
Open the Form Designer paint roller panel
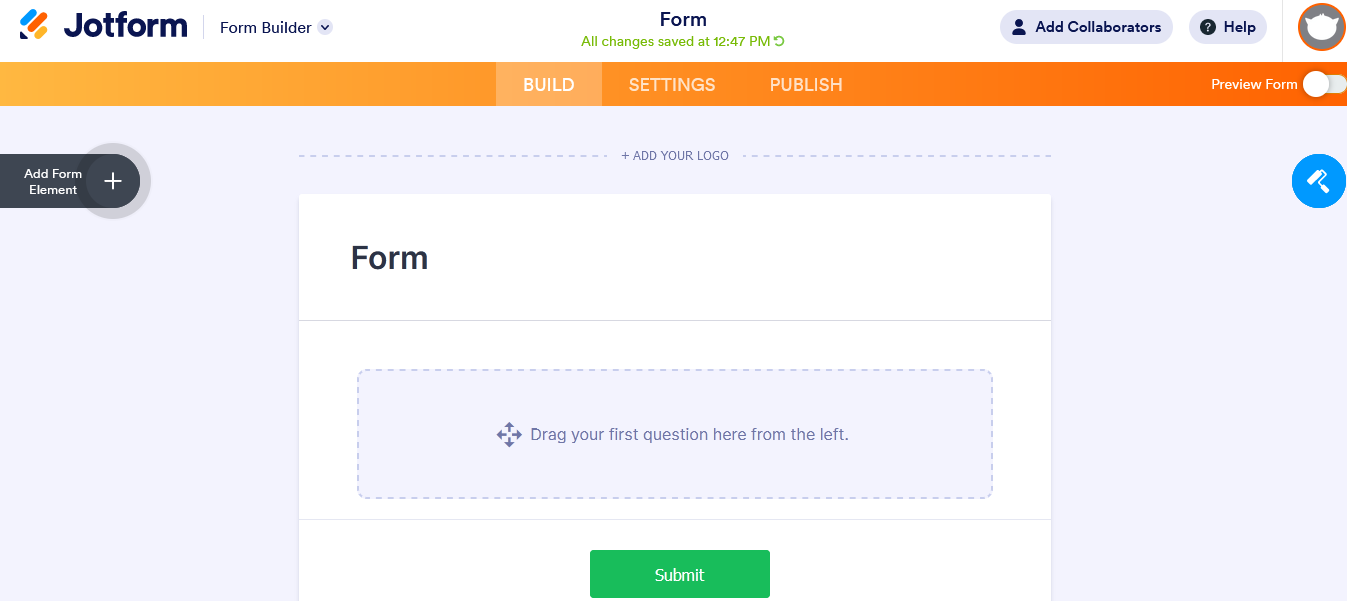(1318, 181)
